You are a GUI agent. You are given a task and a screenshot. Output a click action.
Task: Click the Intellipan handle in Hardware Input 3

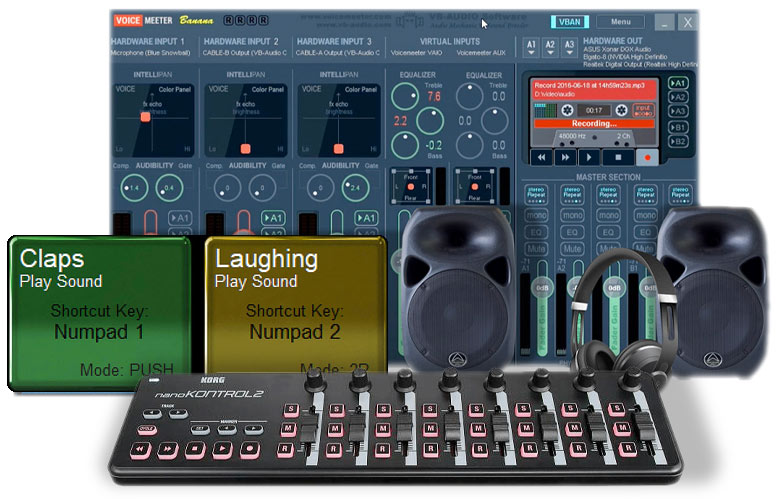pos(338,148)
